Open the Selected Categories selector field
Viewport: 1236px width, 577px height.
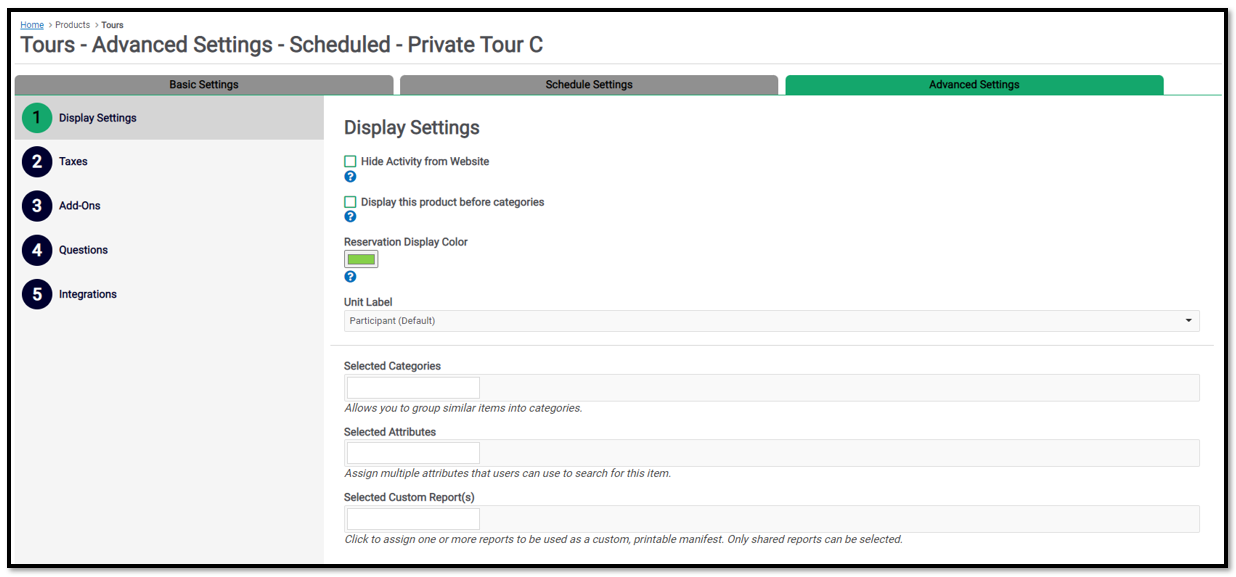pyautogui.click(x=771, y=388)
